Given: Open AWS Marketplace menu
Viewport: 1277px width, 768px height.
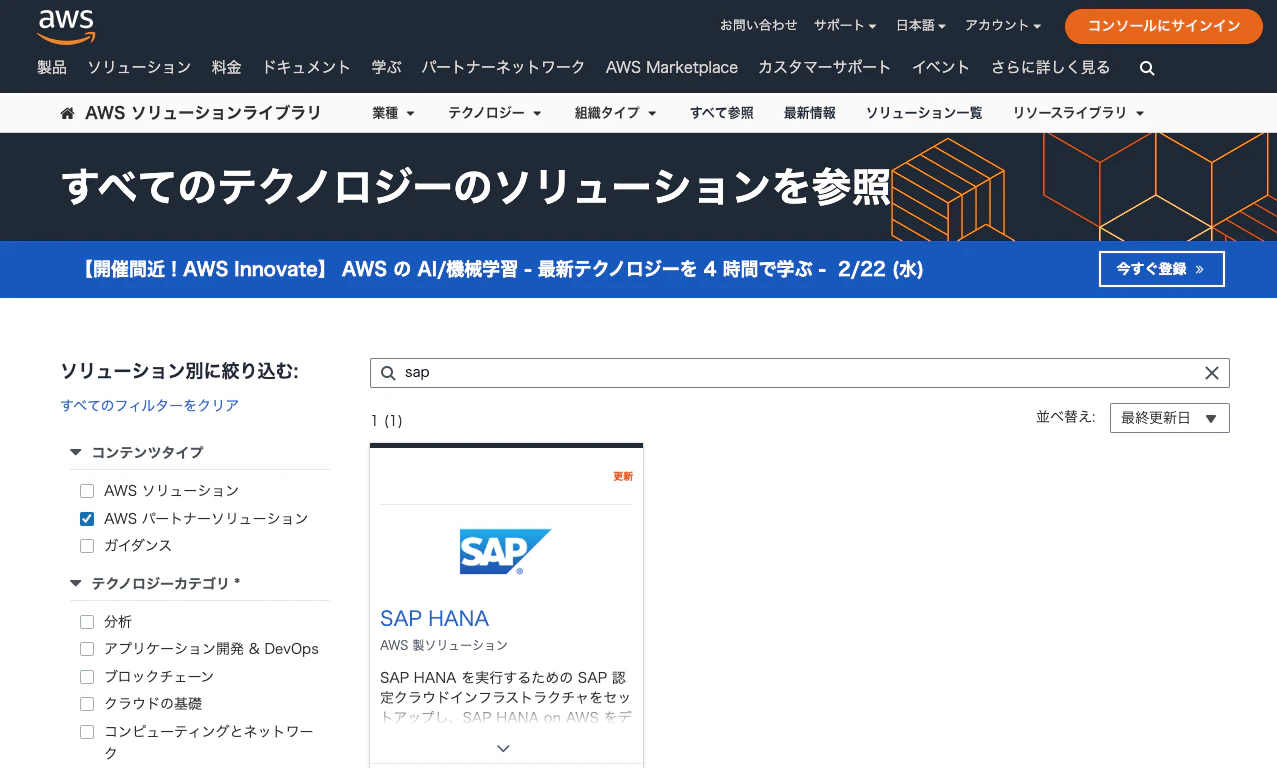Looking at the screenshot, I should tap(672, 68).
